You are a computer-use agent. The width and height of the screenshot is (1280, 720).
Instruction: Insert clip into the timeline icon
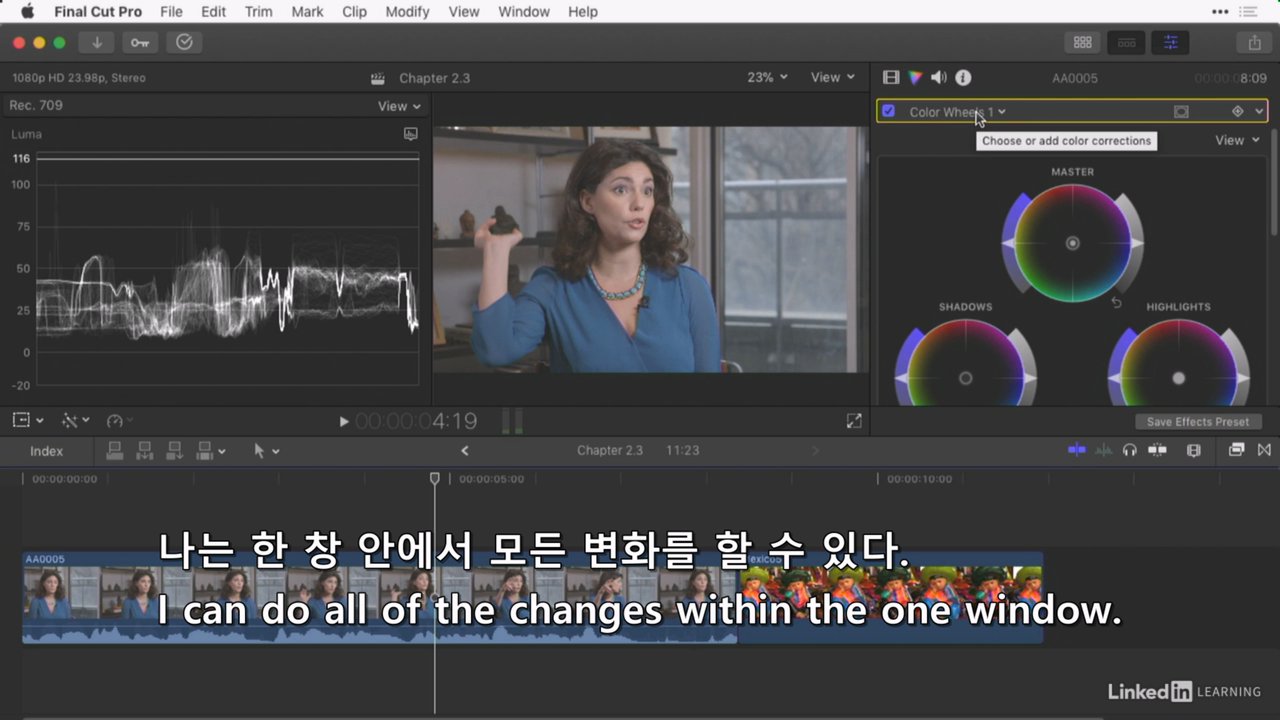pos(145,451)
